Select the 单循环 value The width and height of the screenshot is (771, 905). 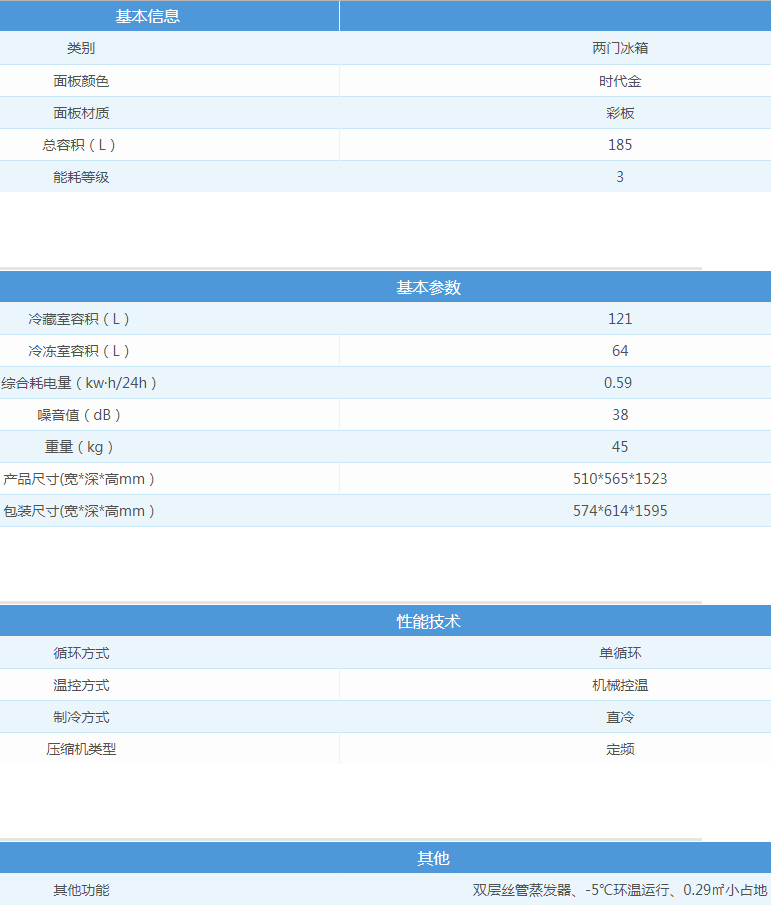[x=620, y=653]
